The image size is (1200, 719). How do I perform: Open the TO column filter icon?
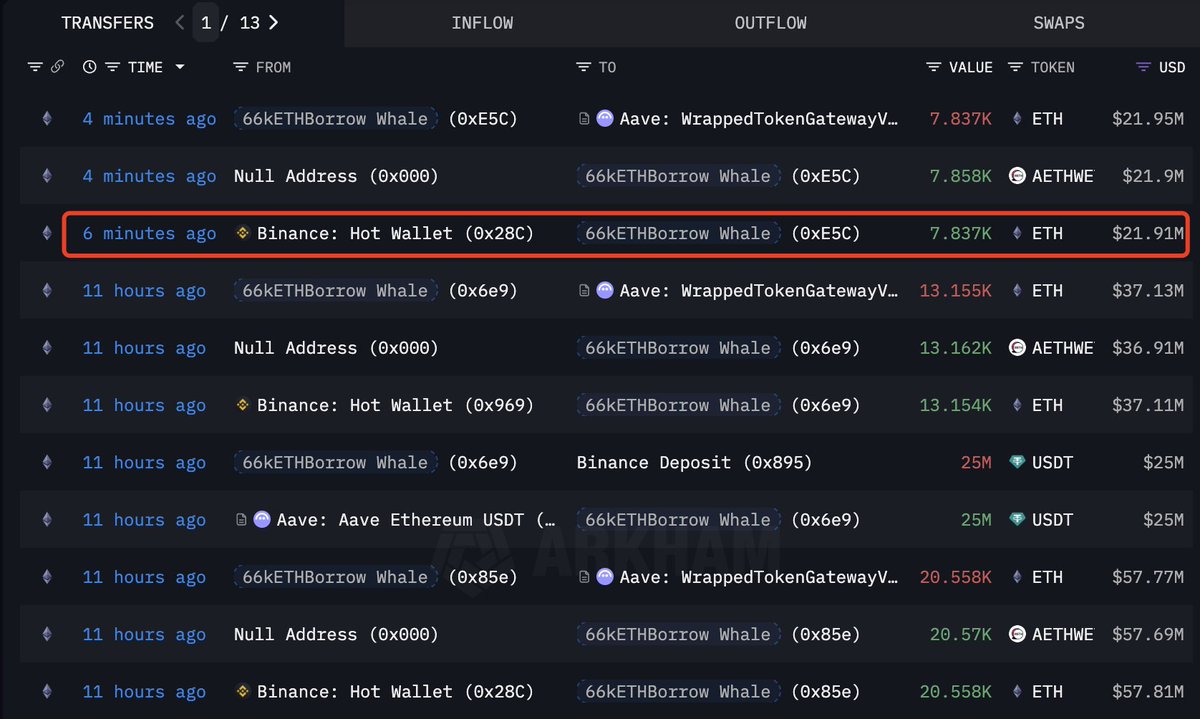tap(583, 67)
